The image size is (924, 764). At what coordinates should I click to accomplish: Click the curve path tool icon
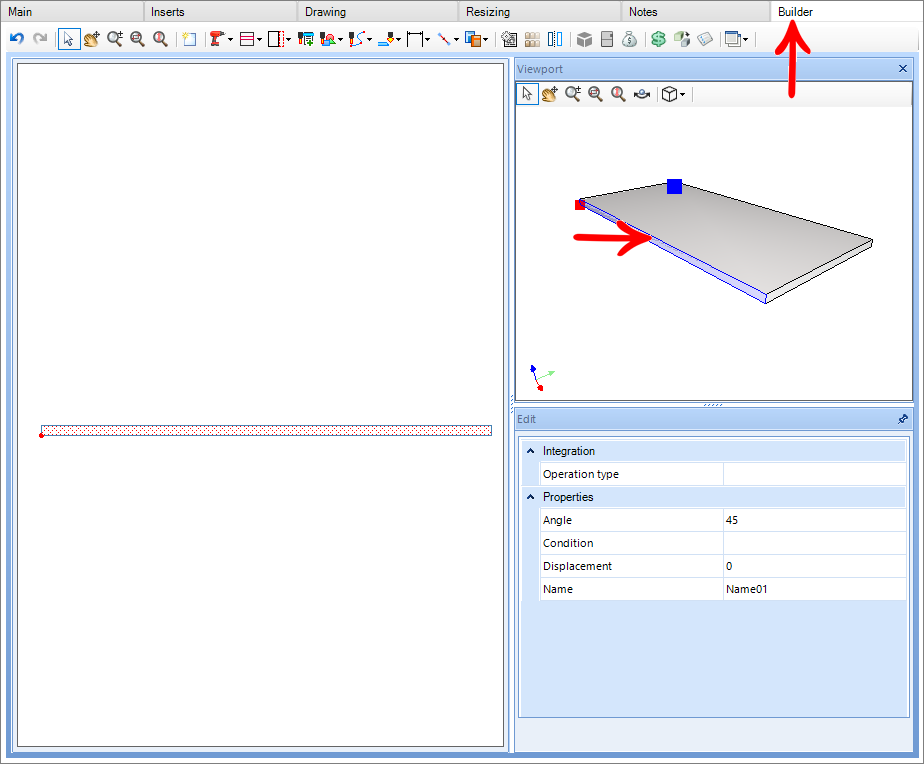pos(357,39)
